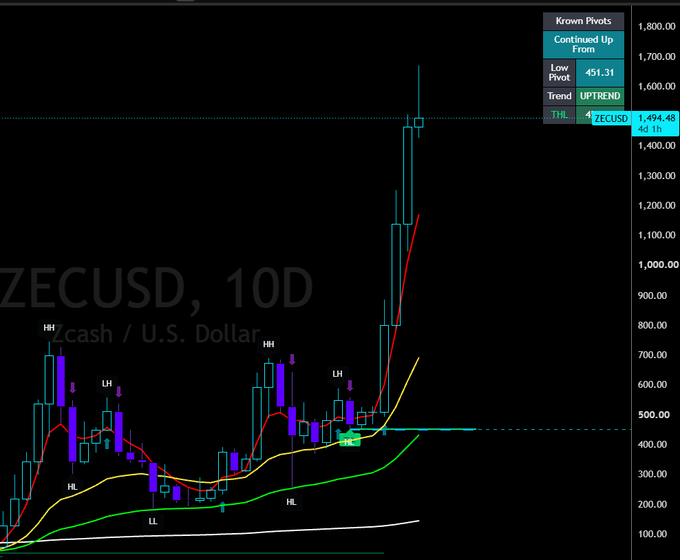Click the 1,800.00 price axis label
This screenshot has width=680, height=560.
coord(657,26)
